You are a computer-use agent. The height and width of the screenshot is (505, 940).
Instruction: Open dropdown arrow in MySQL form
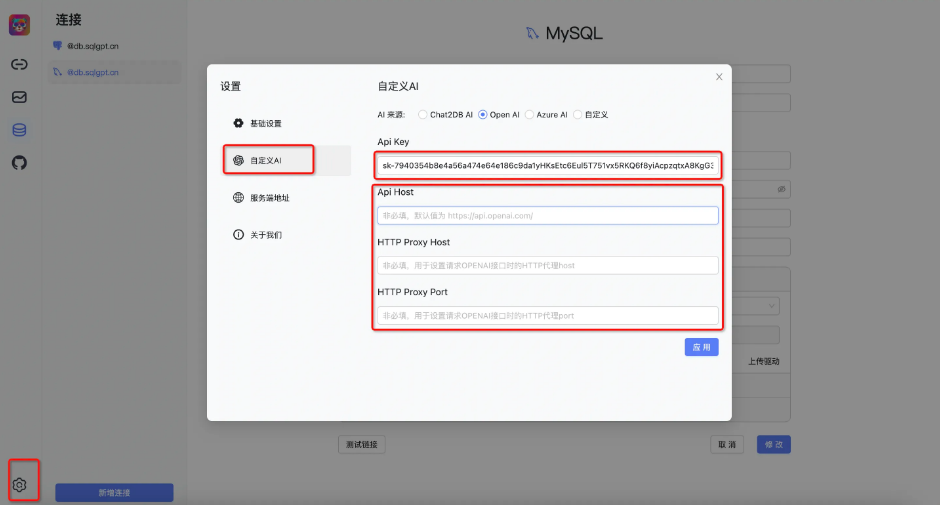coord(772,306)
